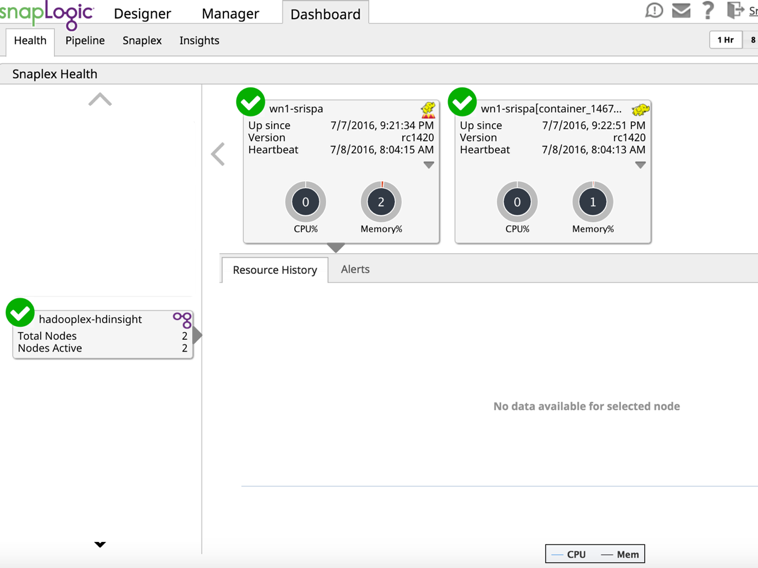
Task: Click yellow elephant icon on container node
Action: [x=641, y=110]
